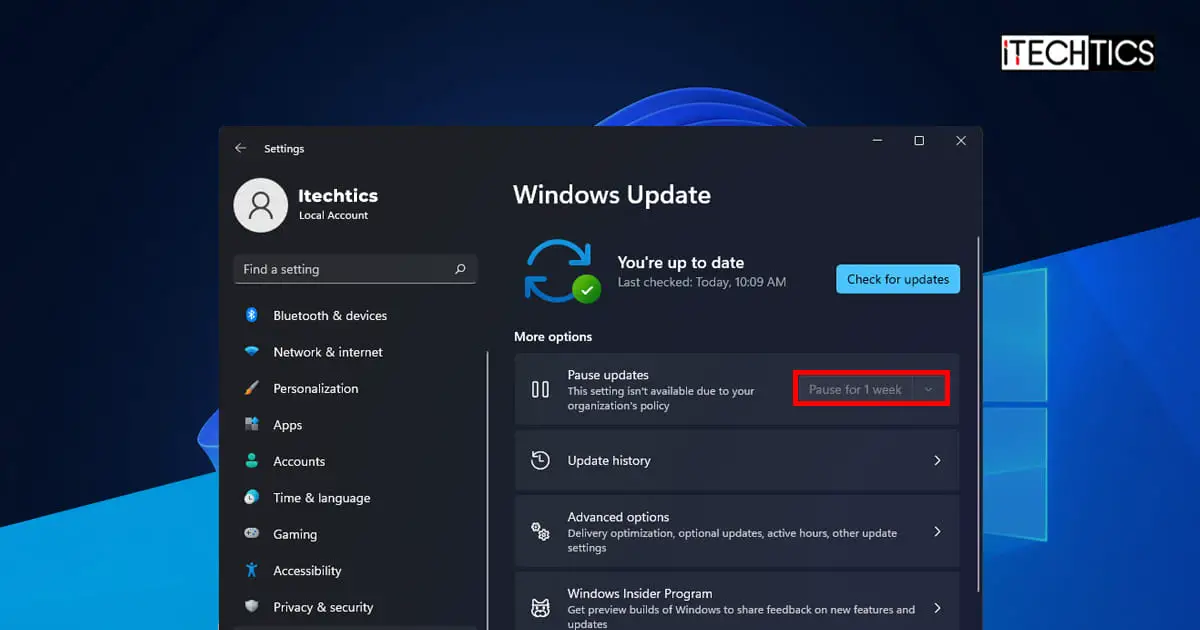The height and width of the screenshot is (630, 1200).
Task: Type in Find a setting search box
Action: (x=340, y=269)
